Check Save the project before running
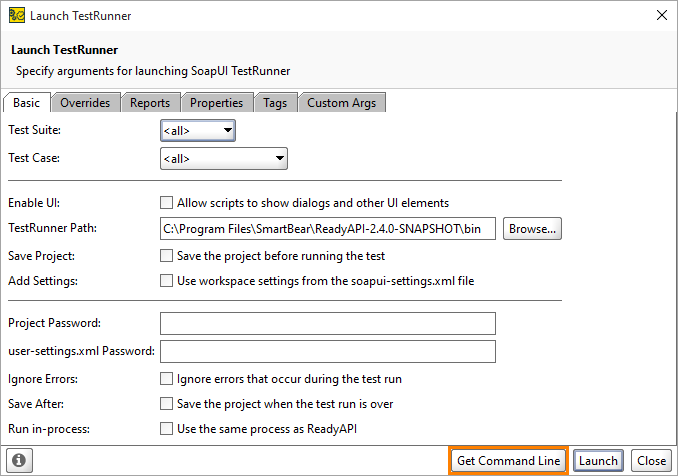The height and width of the screenshot is (476, 678). pyautogui.click(x=166, y=256)
